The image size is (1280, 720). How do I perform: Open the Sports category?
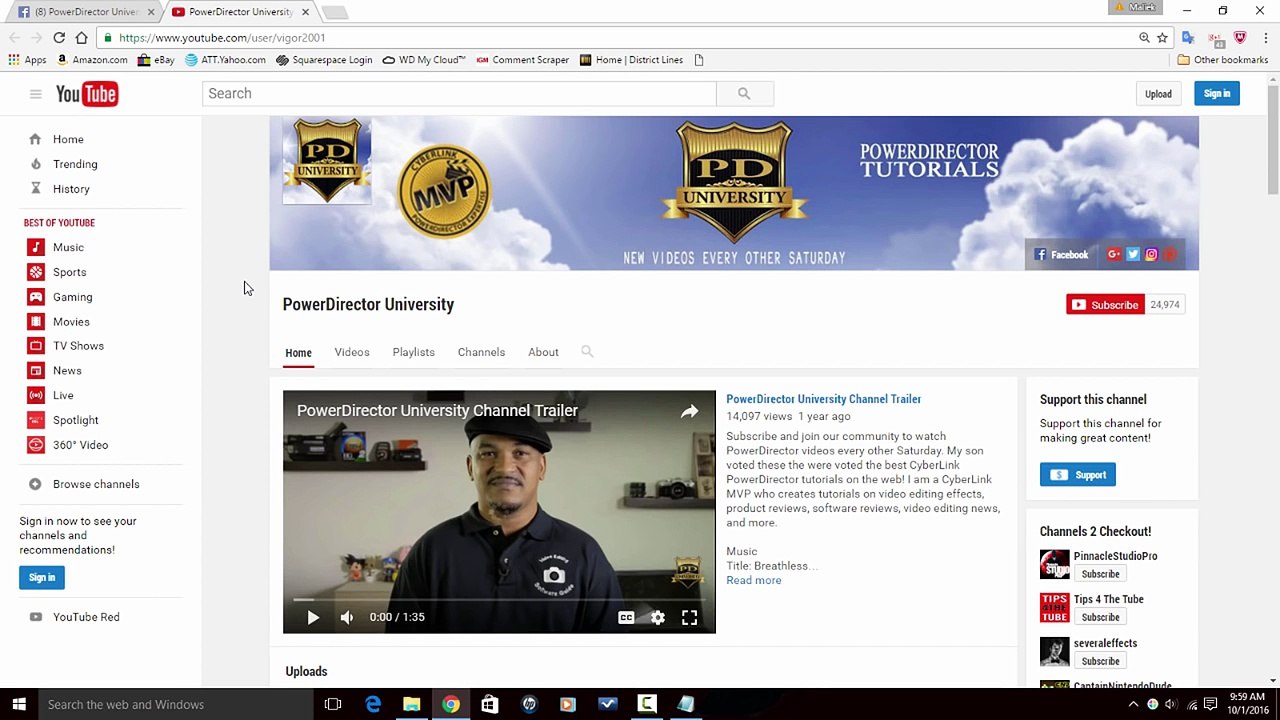[x=69, y=272]
